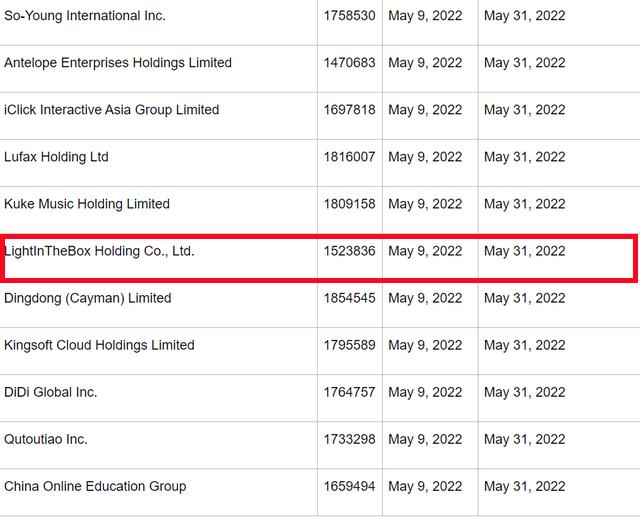Select Qutoutiao Inc. company name
Screen dimensions: 640x517
tap(46, 439)
